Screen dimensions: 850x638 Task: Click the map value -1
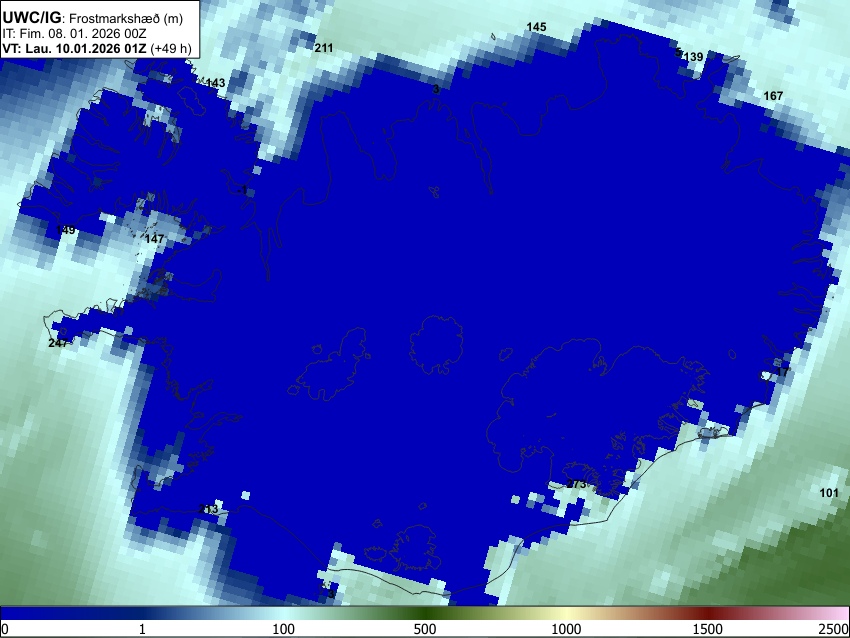click(x=243, y=190)
